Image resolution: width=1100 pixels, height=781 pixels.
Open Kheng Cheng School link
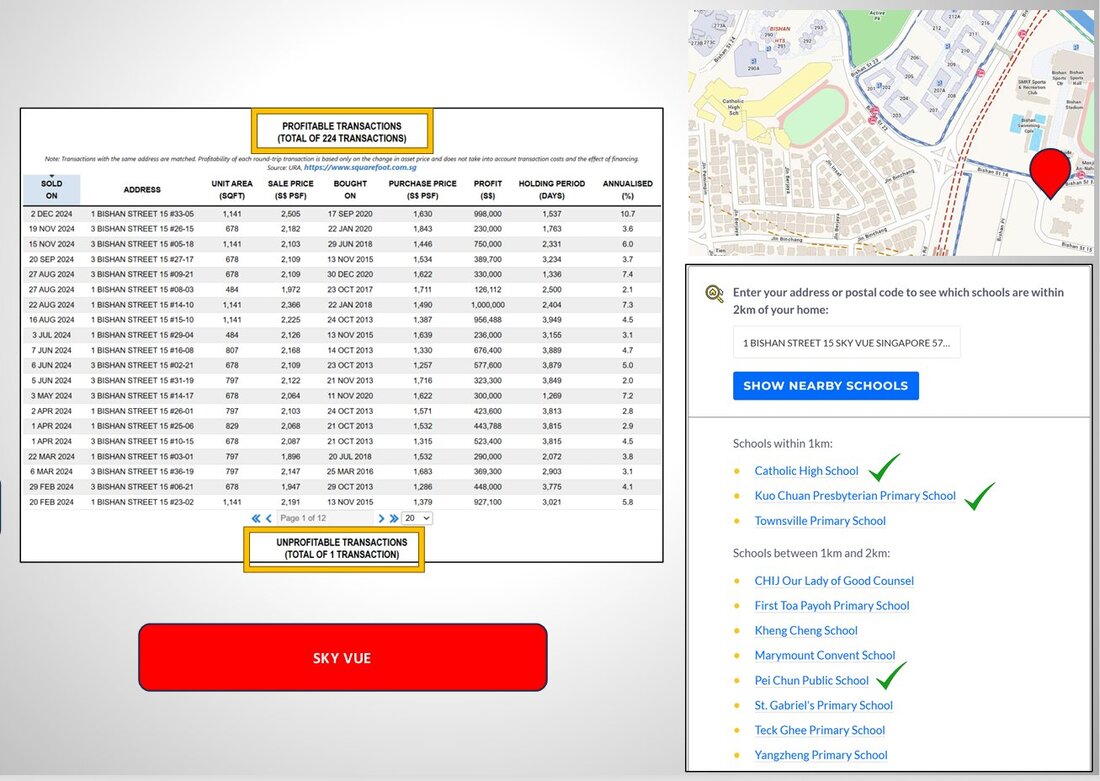coord(806,630)
